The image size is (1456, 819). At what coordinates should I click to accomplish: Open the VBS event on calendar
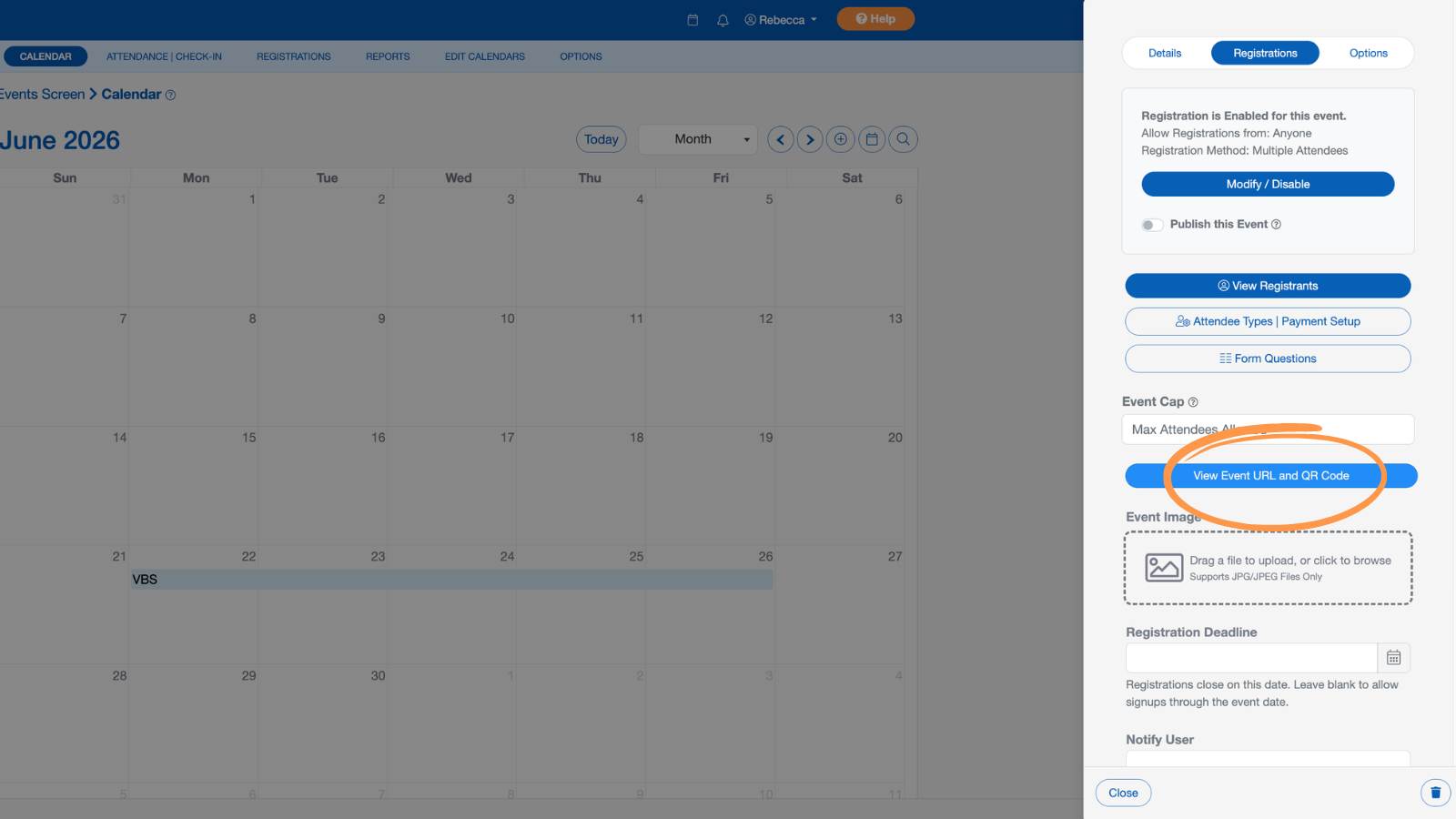coord(452,580)
